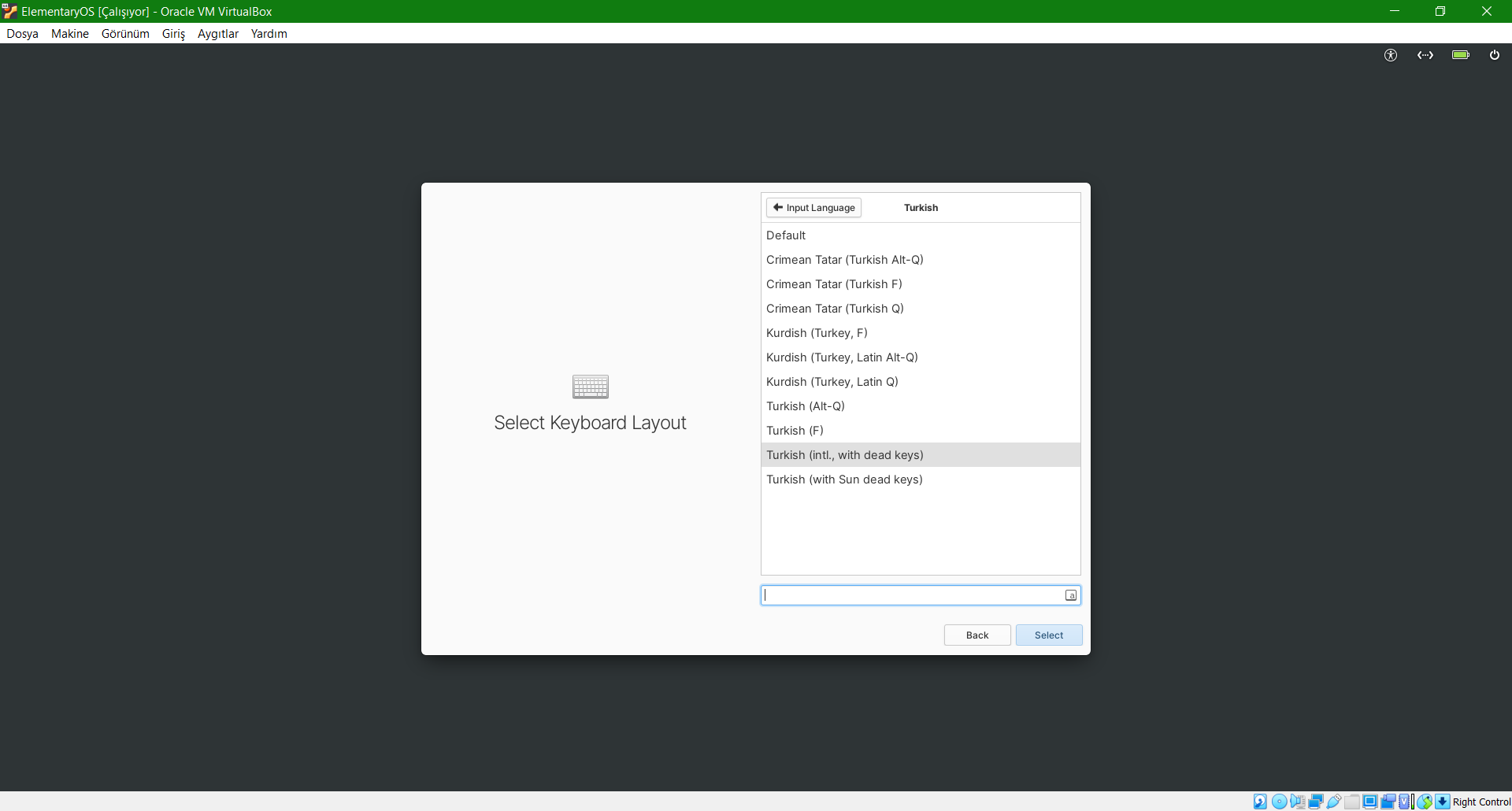
Task: Click the audio status icon
Action: (x=1298, y=802)
